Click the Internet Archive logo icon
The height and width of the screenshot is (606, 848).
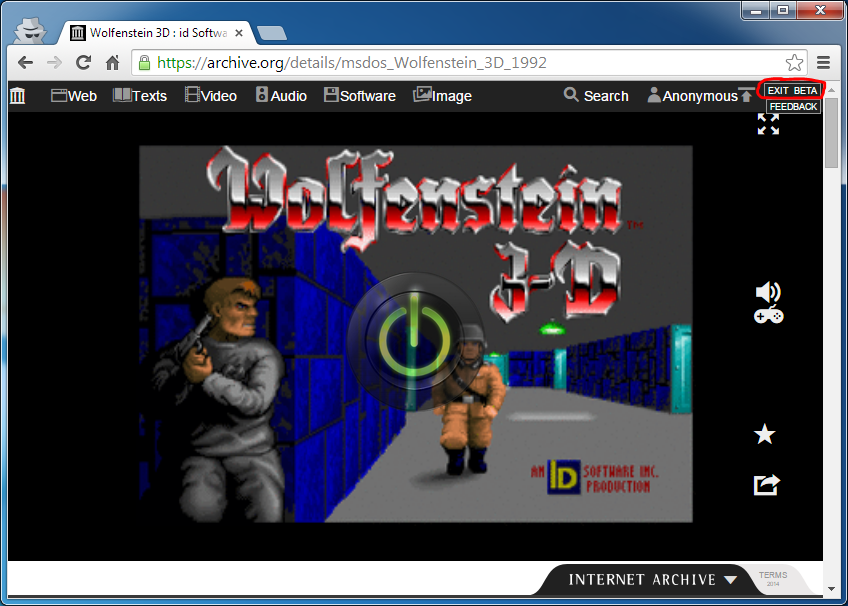coord(18,96)
